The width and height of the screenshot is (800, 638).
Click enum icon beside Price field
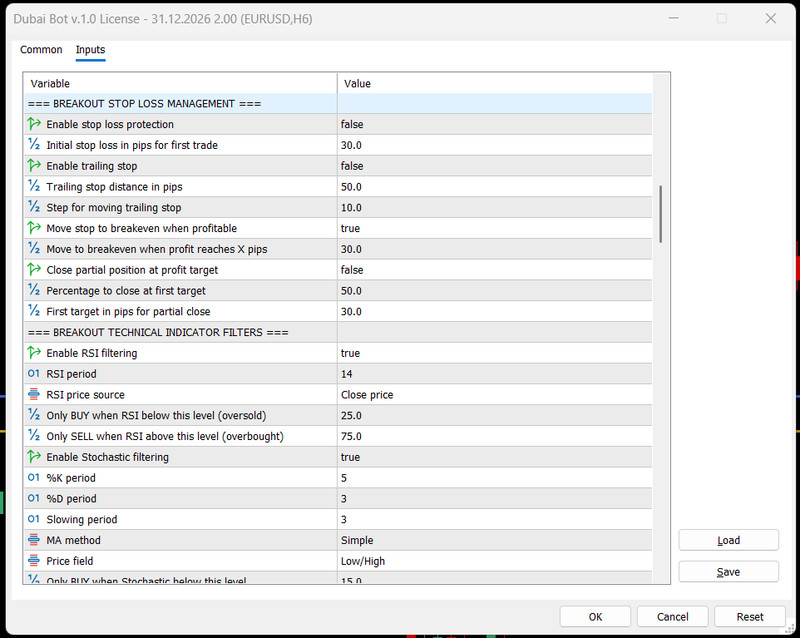click(34, 561)
